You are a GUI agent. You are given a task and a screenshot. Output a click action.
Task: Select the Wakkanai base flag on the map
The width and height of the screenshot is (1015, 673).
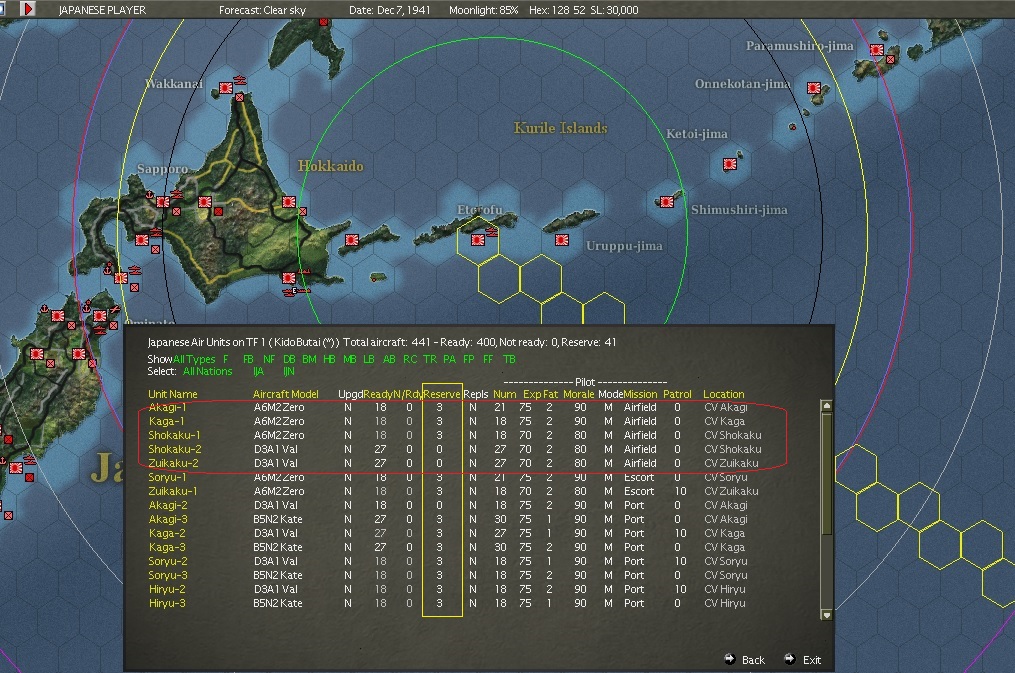coord(226,87)
